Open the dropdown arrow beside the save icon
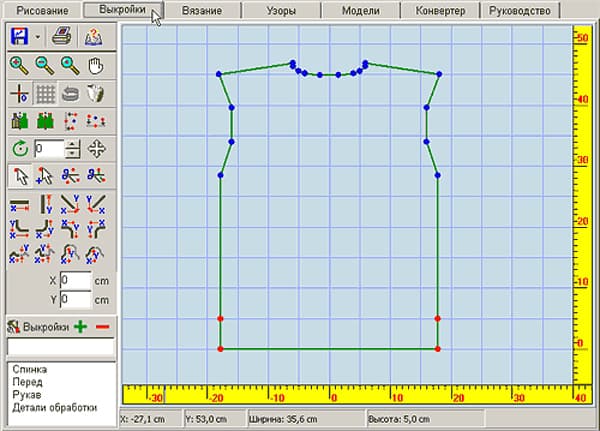 tap(38, 37)
